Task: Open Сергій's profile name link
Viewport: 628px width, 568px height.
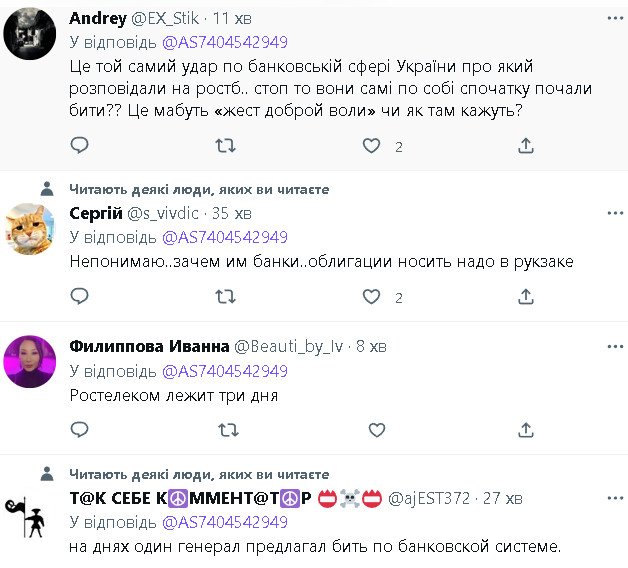Action: [x=95, y=213]
